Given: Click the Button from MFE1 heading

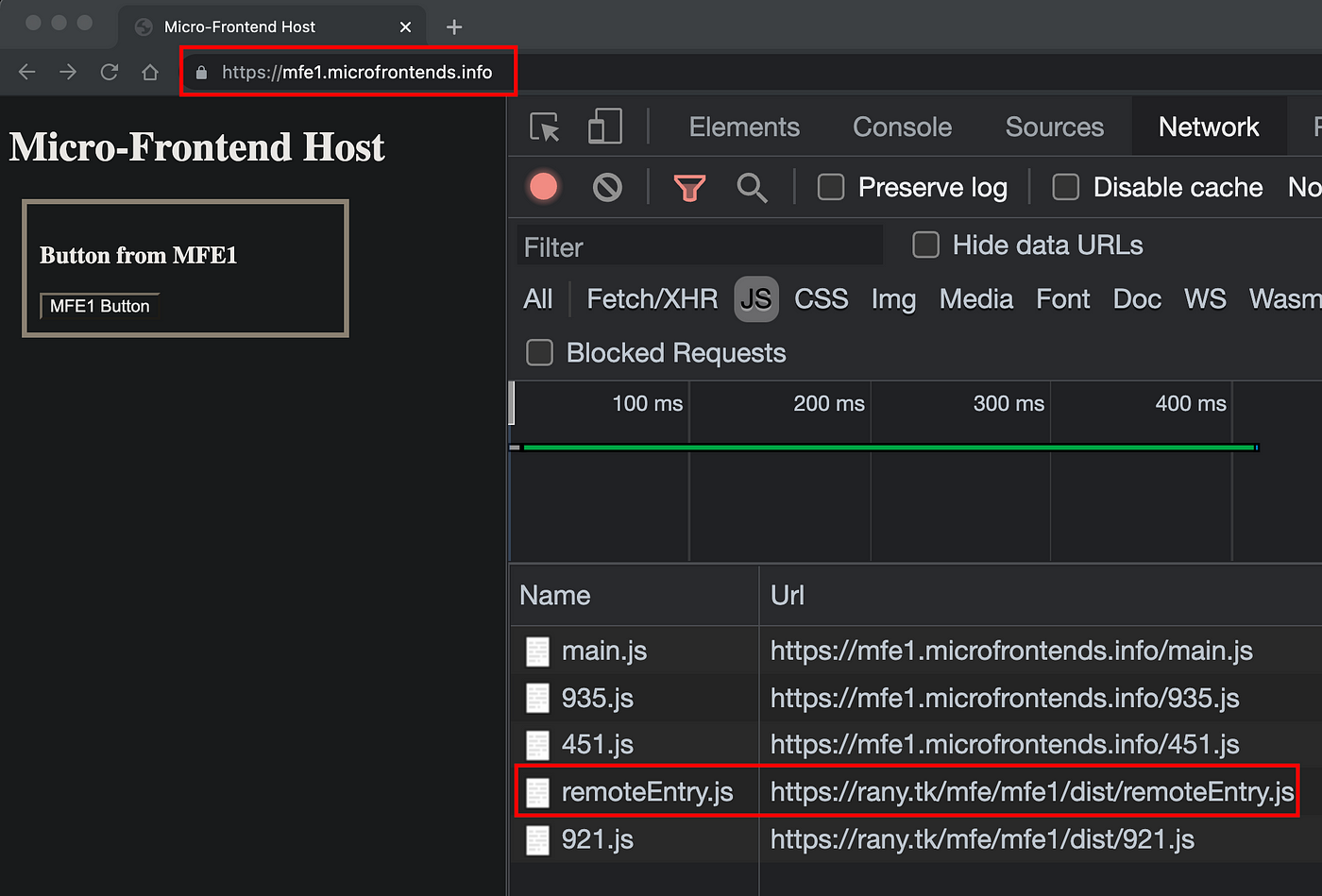Looking at the screenshot, I should click(x=138, y=255).
